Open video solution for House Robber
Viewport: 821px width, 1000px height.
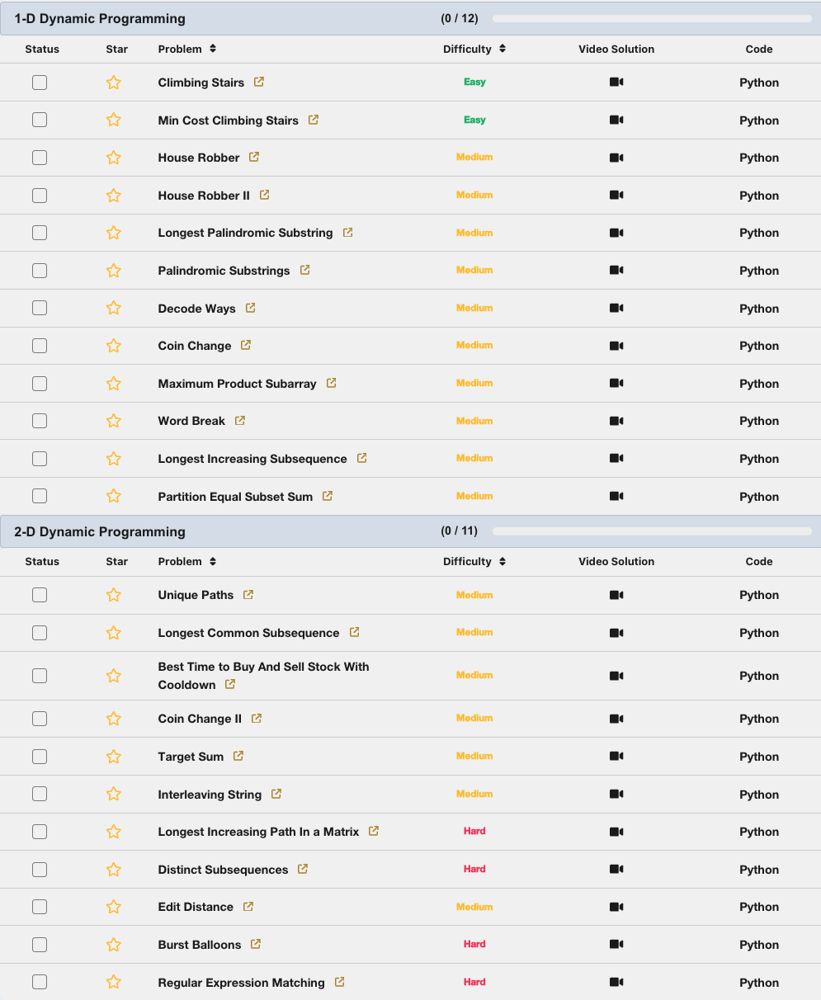616,158
